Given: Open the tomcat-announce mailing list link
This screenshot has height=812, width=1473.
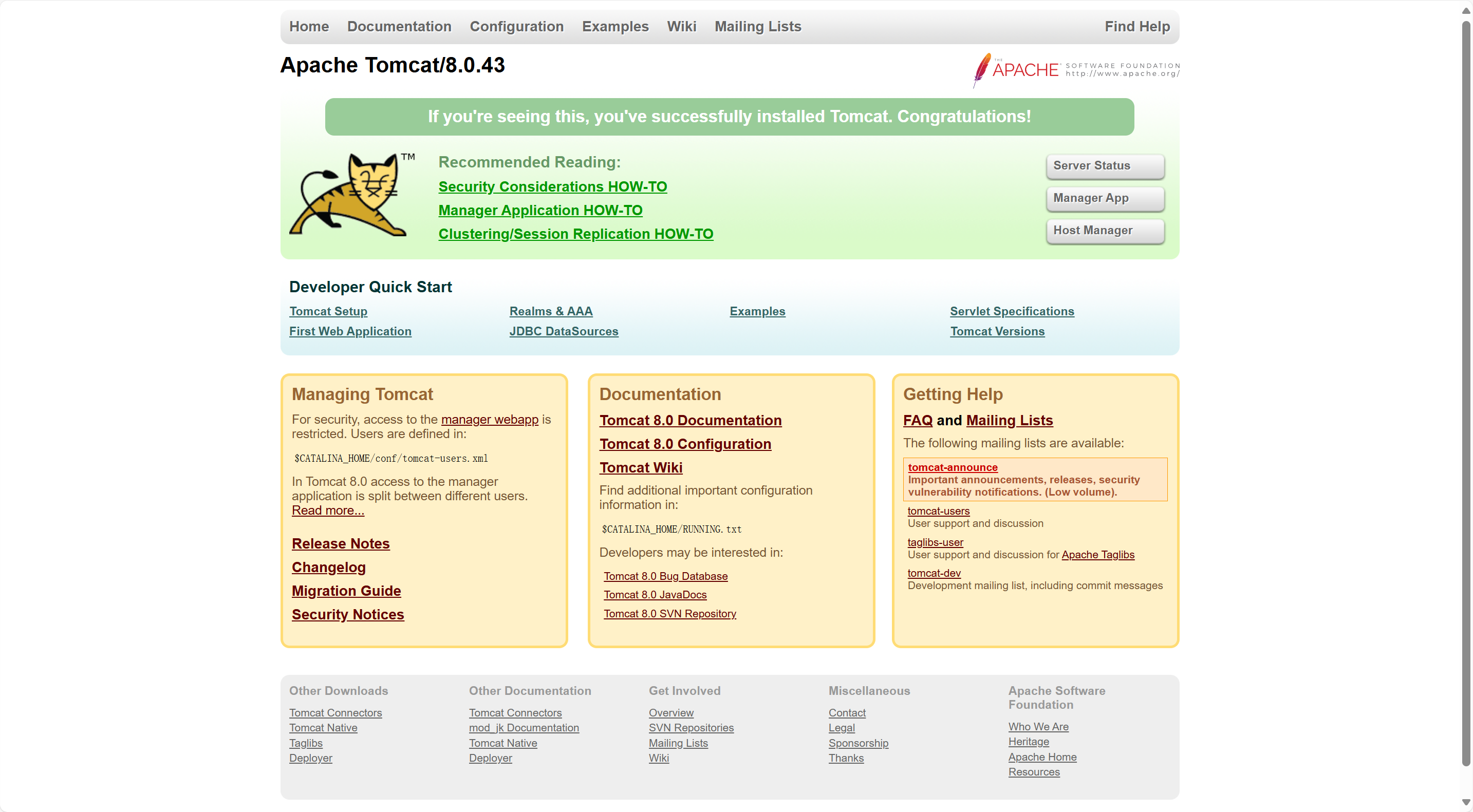Looking at the screenshot, I should pyautogui.click(x=952, y=467).
